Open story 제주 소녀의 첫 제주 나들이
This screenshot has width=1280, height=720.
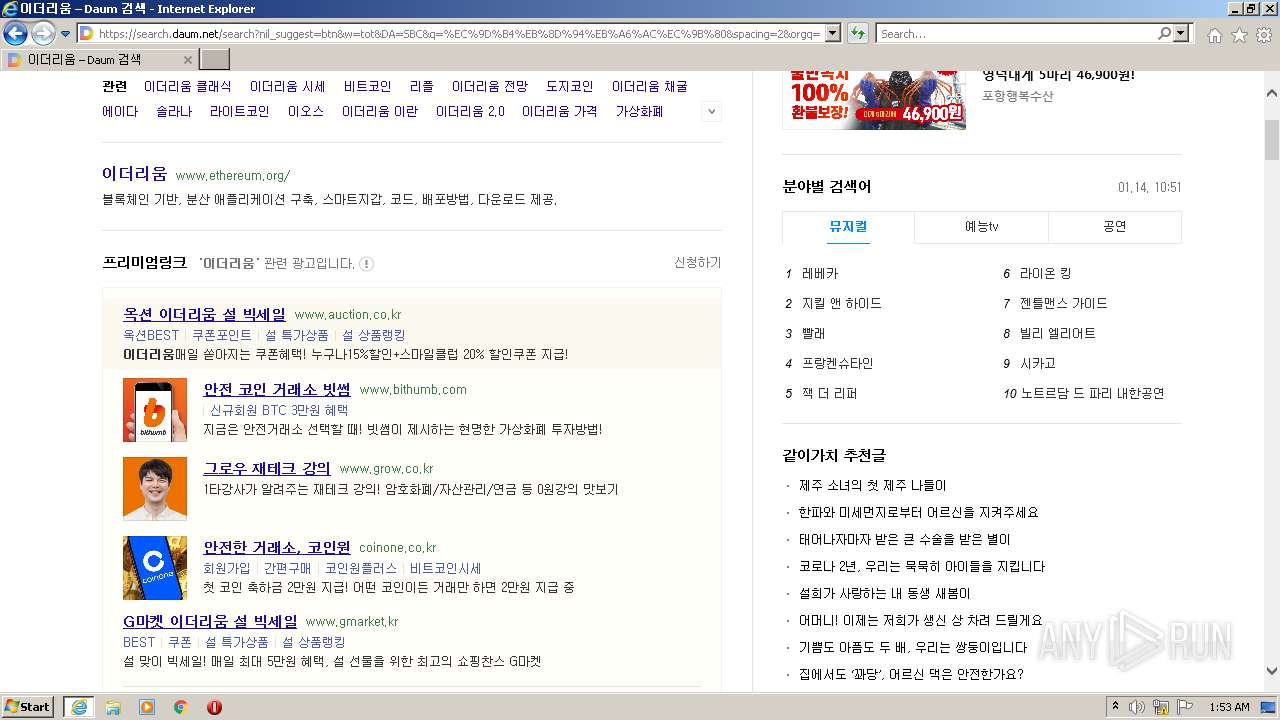click(872, 485)
